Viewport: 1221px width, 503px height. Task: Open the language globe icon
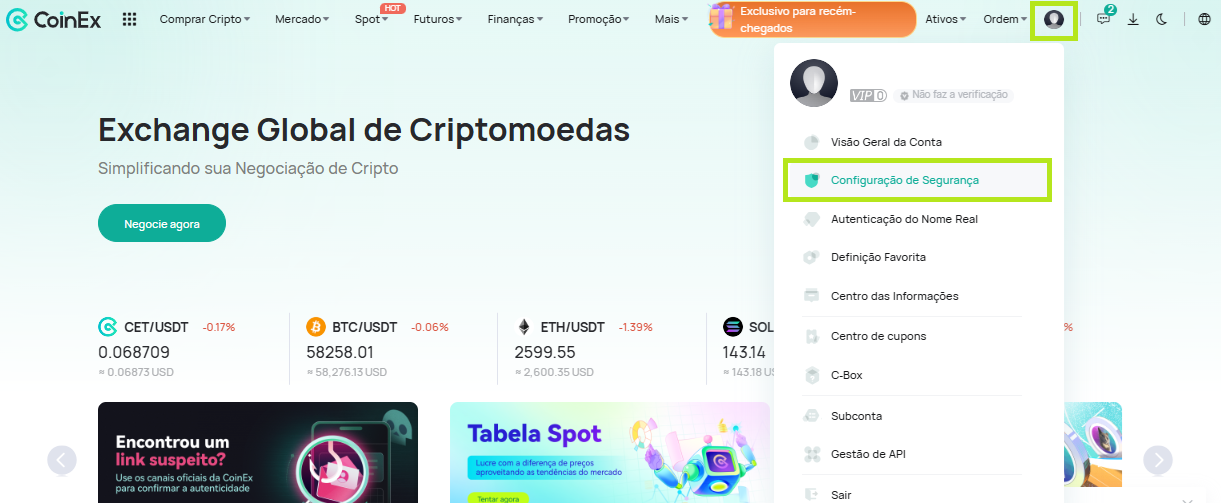pyautogui.click(x=1204, y=19)
